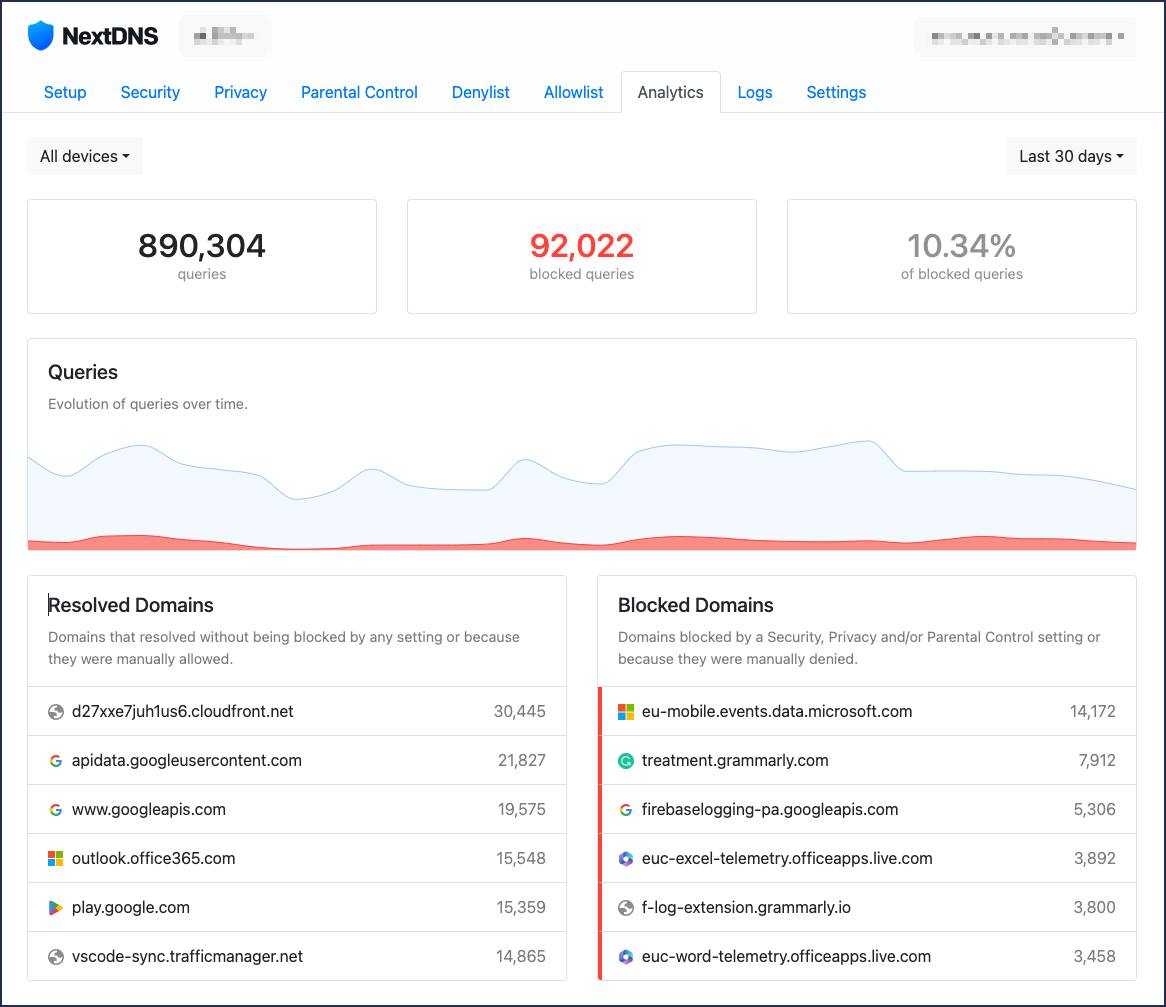This screenshot has height=1007, width=1166.
Task: Open the blurred account menu at top right
Action: [x=1025, y=36]
